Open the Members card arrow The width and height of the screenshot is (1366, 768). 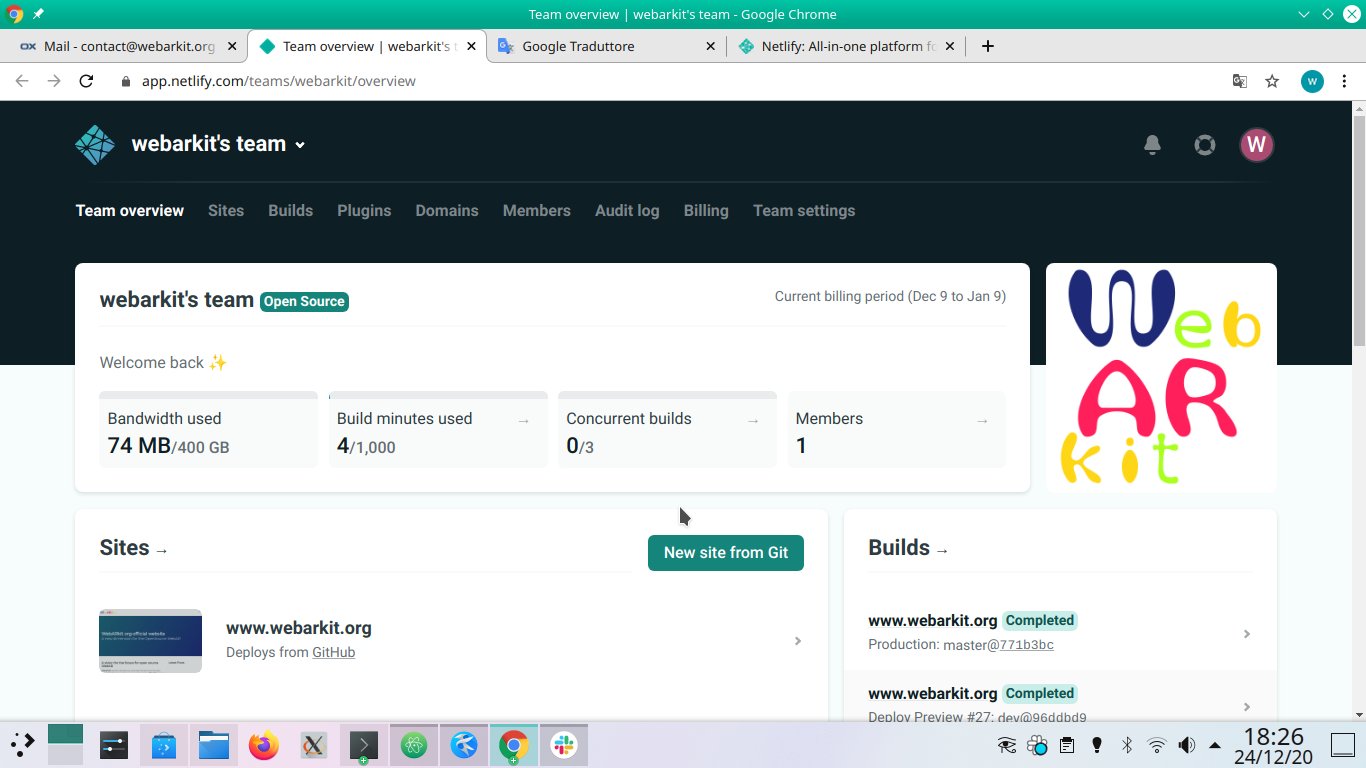click(982, 421)
